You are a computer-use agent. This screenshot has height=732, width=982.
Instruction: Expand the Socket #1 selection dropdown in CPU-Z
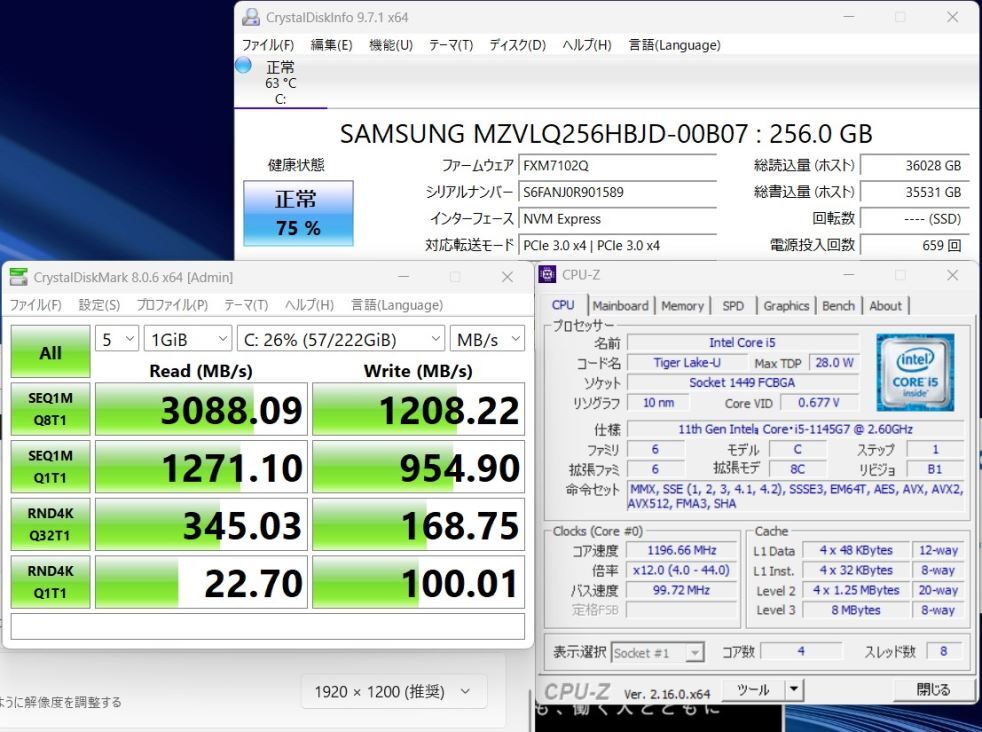pyautogui.click(x=694, y=652)
